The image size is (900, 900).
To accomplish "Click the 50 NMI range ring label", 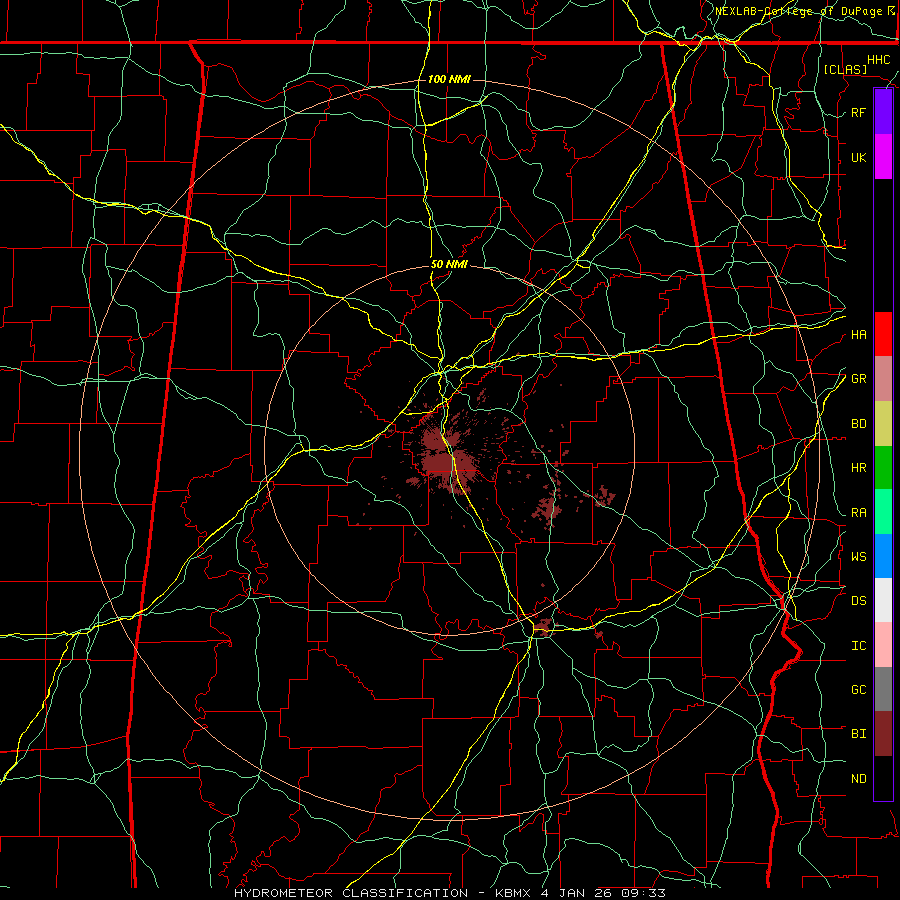I will (x=449, y=265).
